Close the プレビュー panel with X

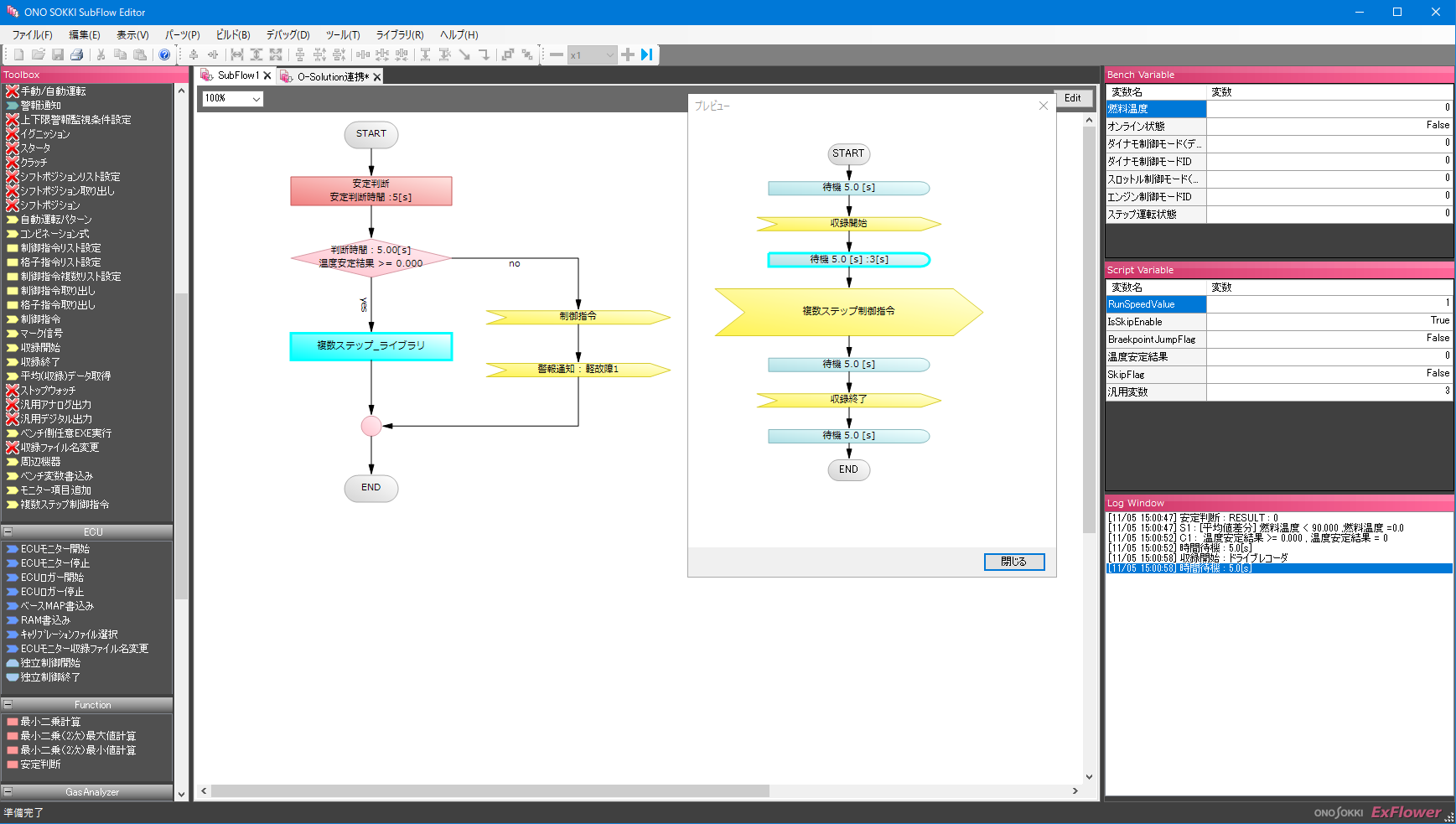(x=1044, y=106)
